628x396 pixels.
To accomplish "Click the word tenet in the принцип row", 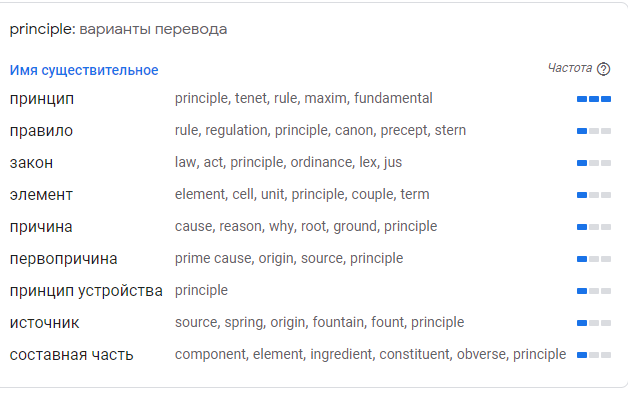I will pyautogui.click(x=251, y=98).
